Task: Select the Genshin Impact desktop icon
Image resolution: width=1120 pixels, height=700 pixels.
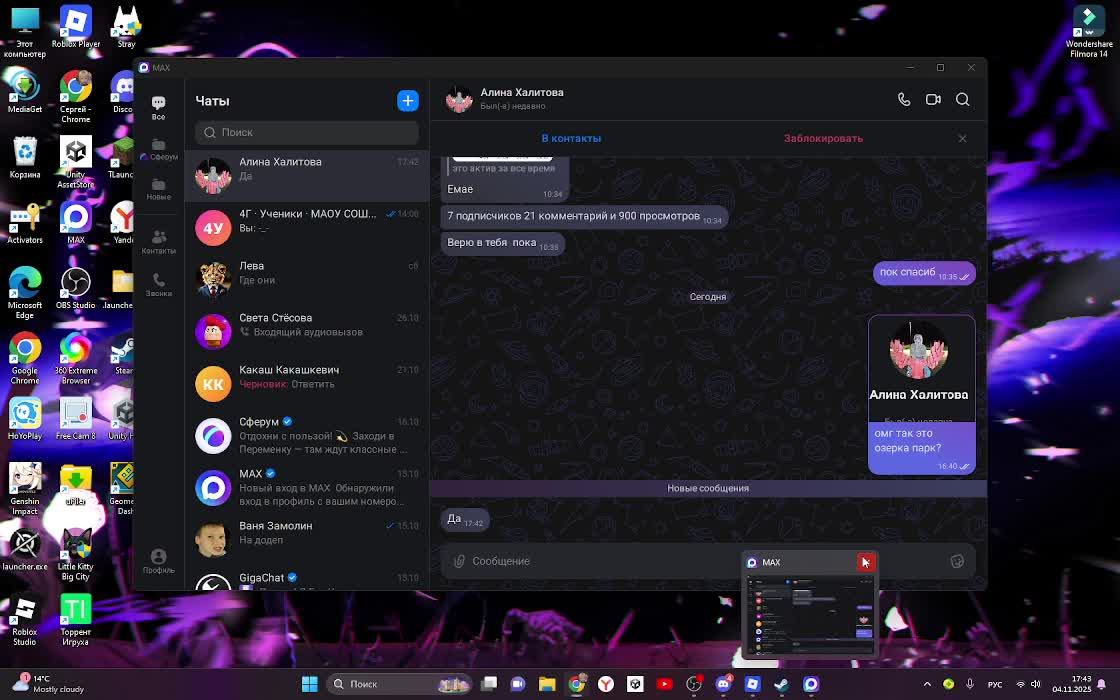Action: click(x=25, y=489)
